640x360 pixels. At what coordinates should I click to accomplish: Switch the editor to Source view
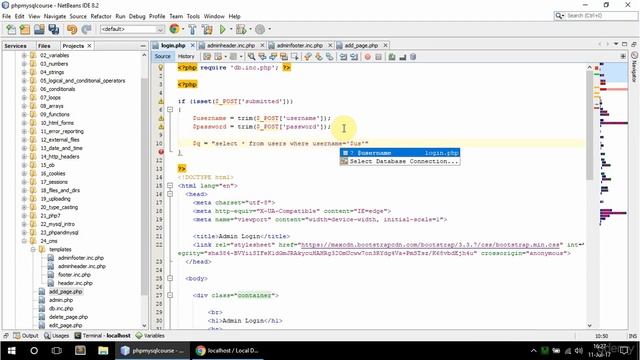click(x=162, y=56)
